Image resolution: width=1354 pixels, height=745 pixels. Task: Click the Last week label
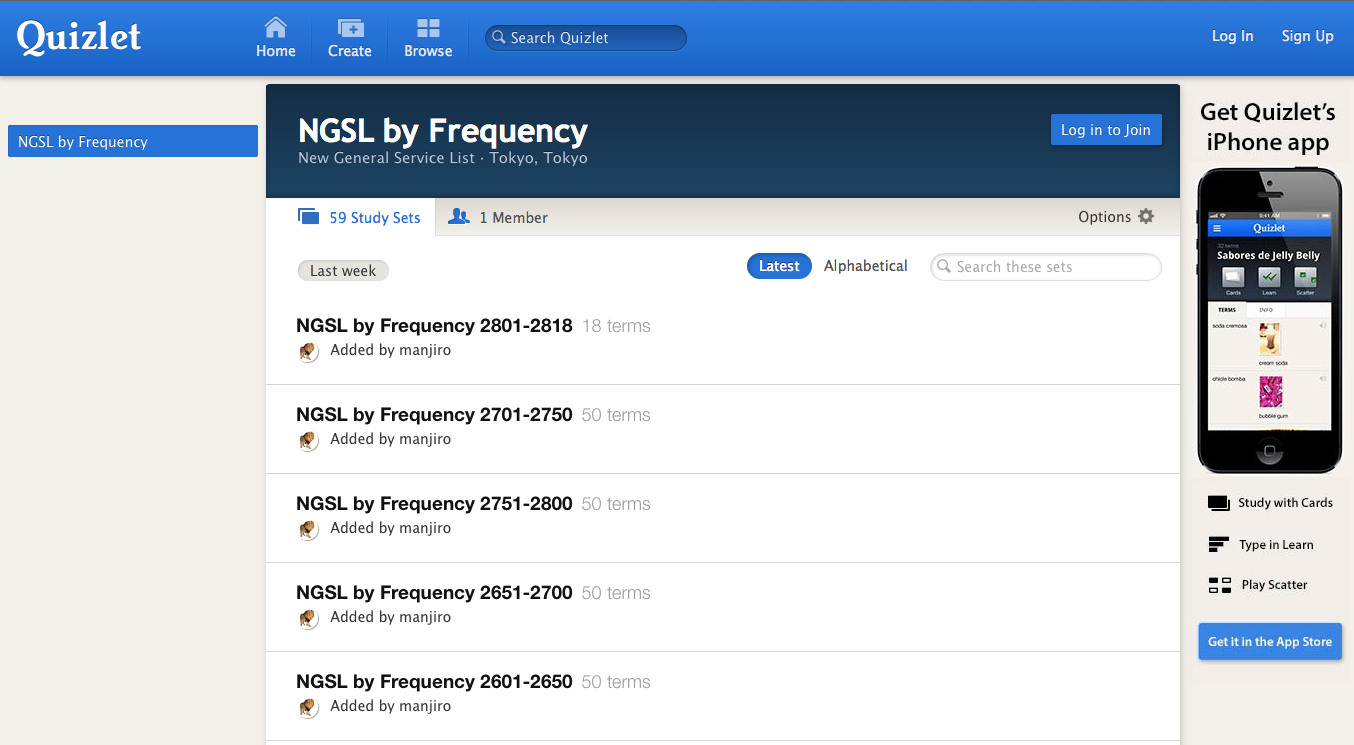point(343,271)
